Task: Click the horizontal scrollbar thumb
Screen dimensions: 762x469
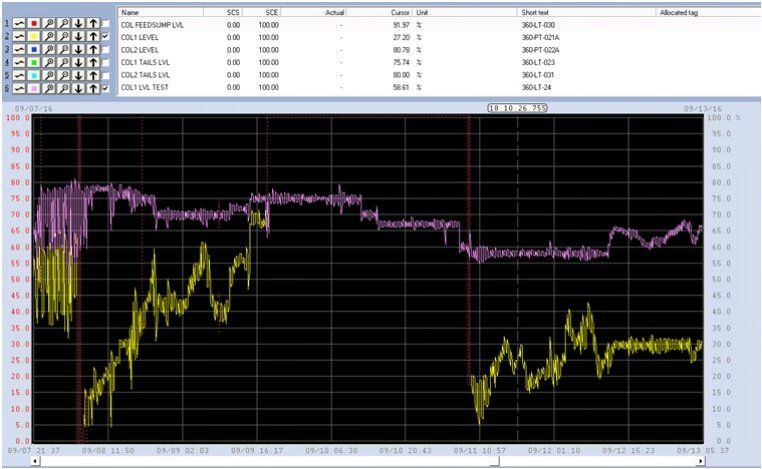Action: click(494, 461)
